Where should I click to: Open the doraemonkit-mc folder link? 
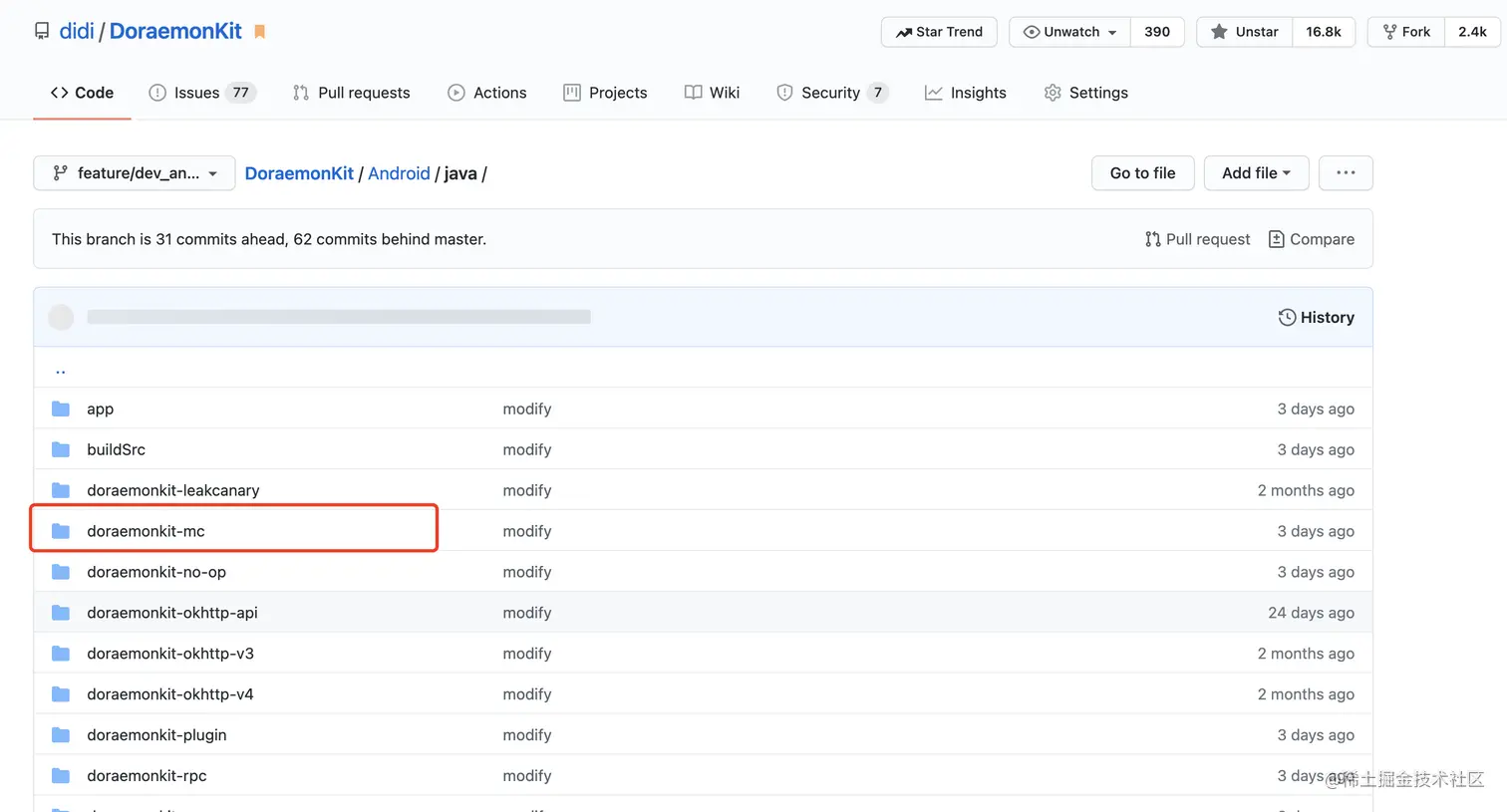[x=146, y=531]
